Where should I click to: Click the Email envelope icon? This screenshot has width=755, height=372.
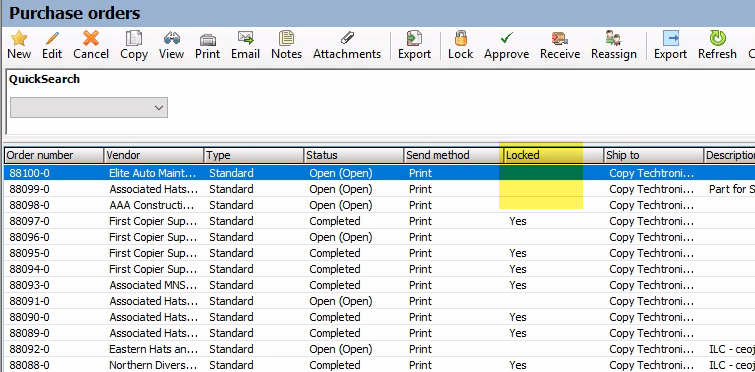(x=246, y=38)
